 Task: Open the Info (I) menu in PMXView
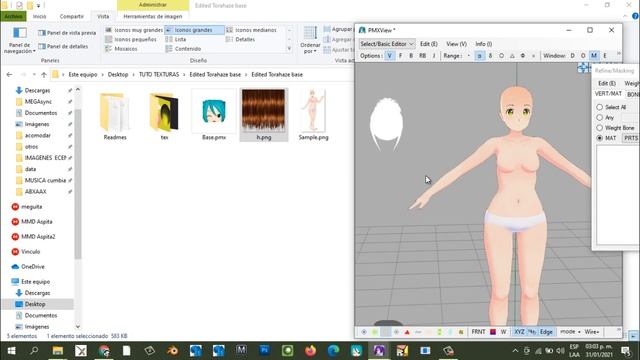pos(483,44)
